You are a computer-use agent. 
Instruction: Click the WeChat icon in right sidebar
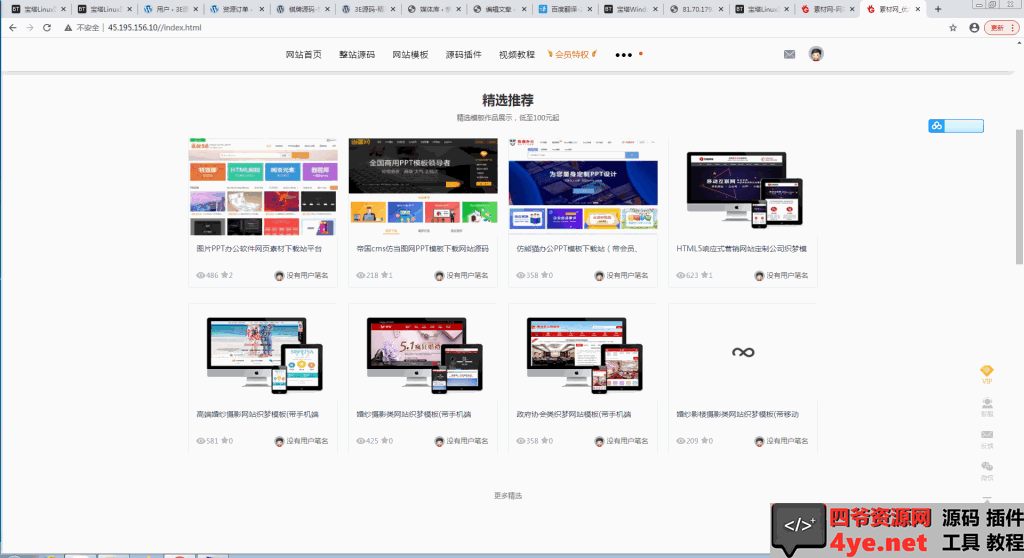tap(987, 467)
